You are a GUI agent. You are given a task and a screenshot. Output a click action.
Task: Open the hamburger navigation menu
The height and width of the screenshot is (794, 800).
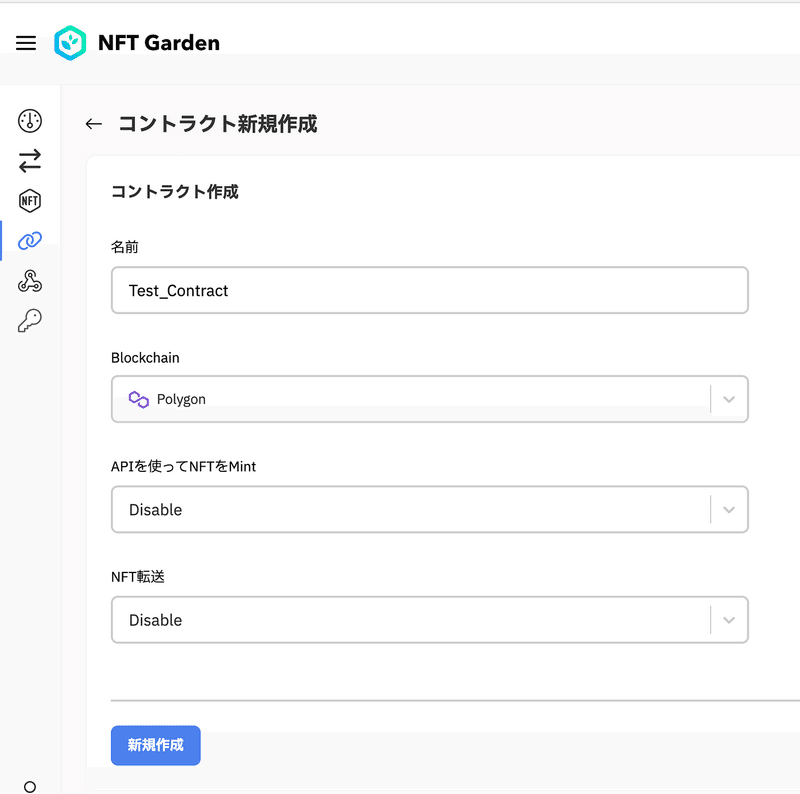pyautogui.click(x=26, y=43)
